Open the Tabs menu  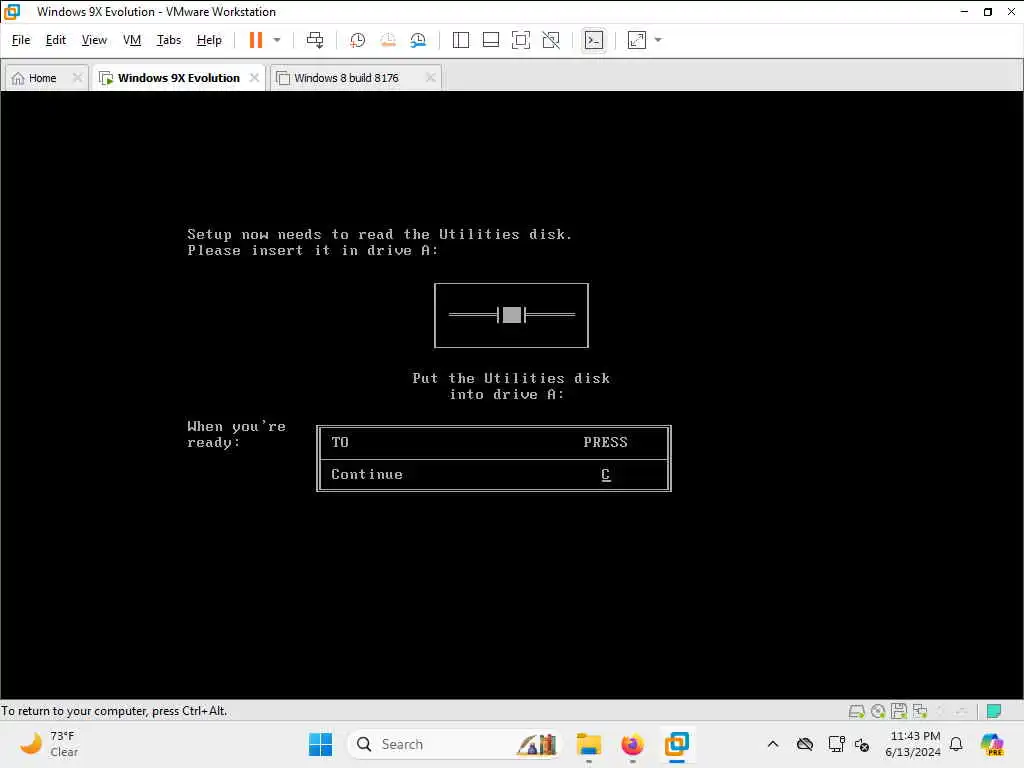click(x=168, y=40)
